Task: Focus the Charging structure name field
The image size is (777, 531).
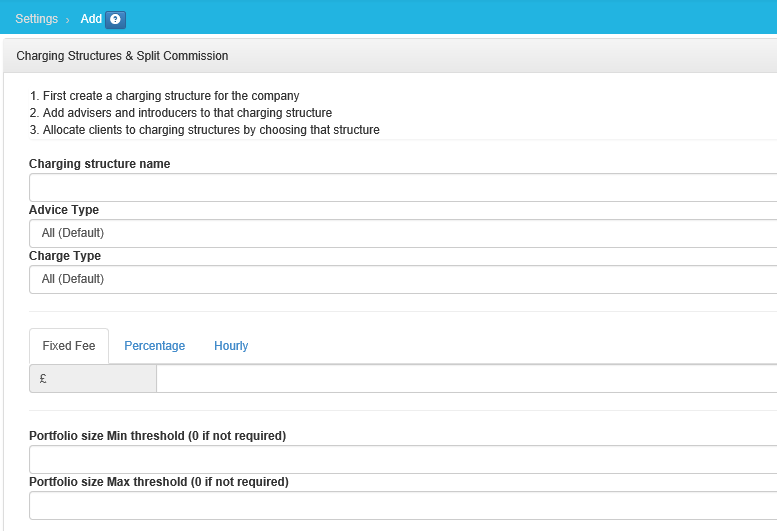Action: (402, 188)
